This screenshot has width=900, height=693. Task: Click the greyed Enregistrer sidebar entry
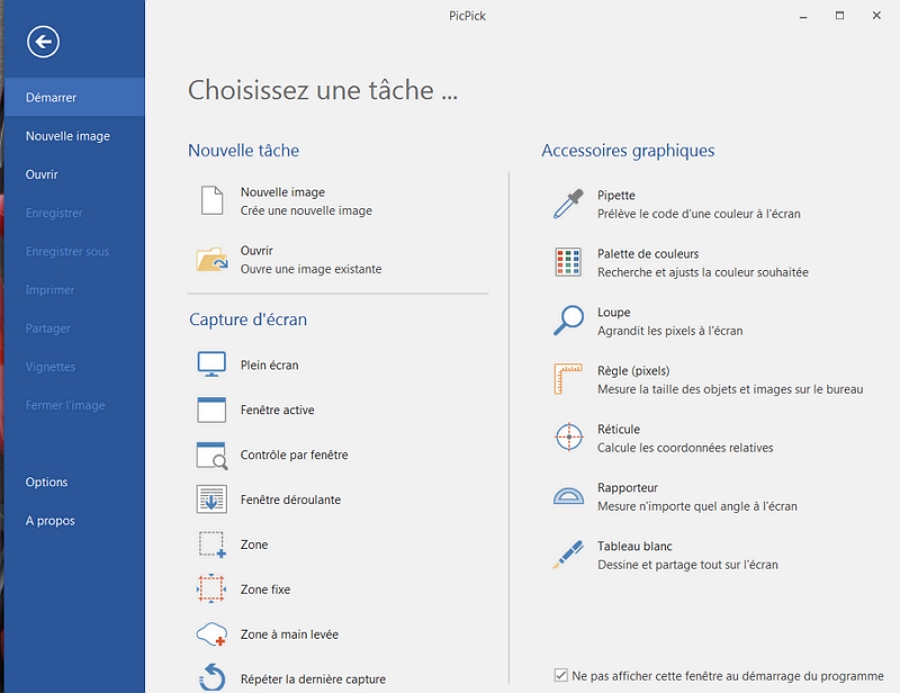pos(74,212)
